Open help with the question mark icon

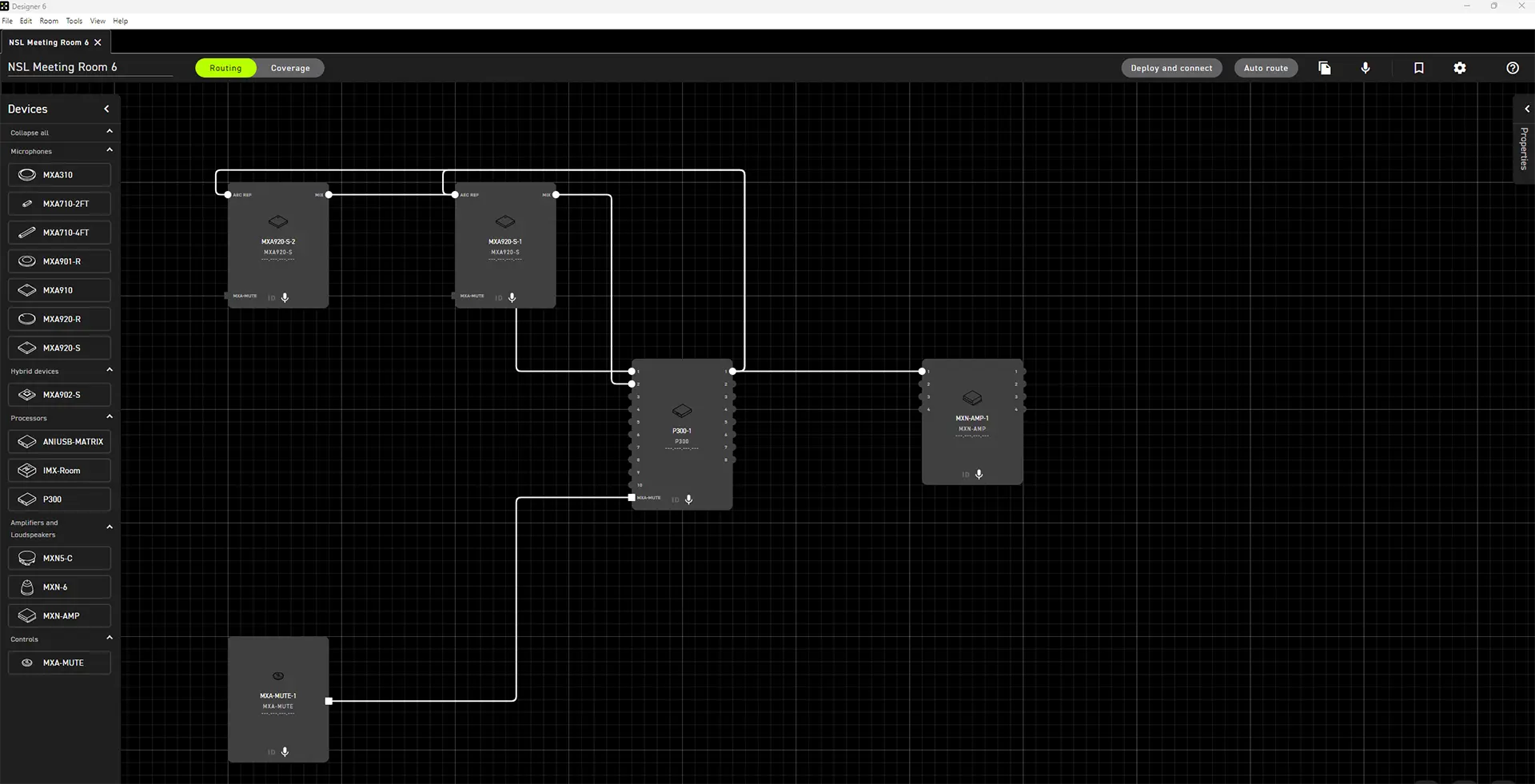point(1512,68)
